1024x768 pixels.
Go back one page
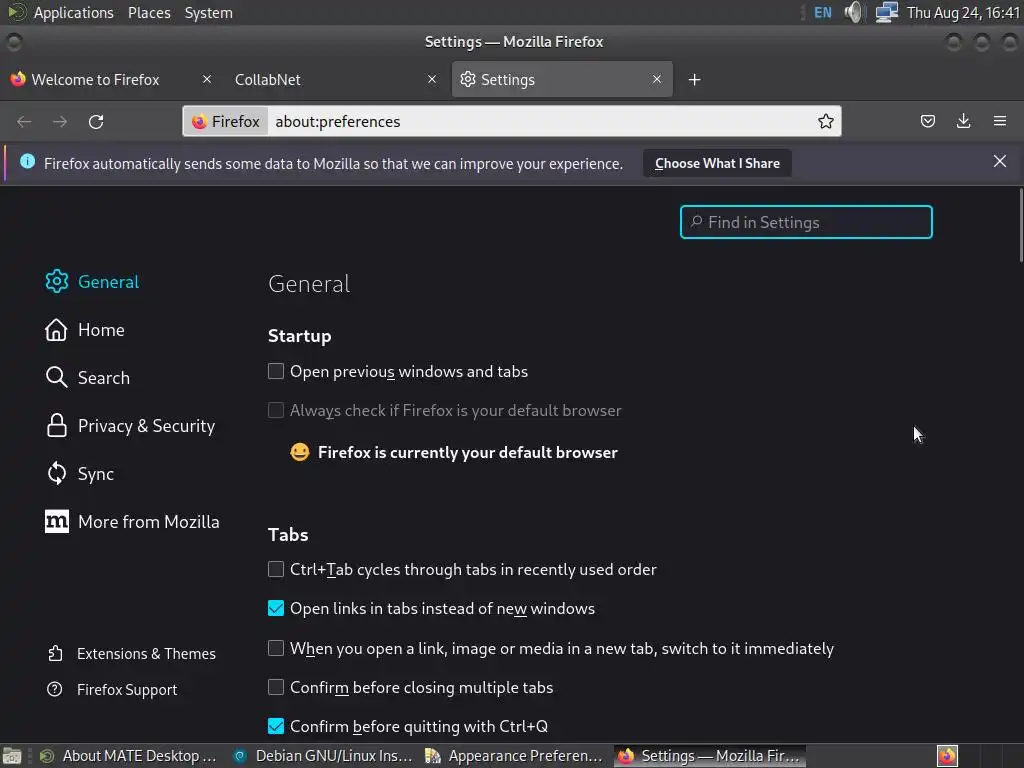[x=24, y=121]
